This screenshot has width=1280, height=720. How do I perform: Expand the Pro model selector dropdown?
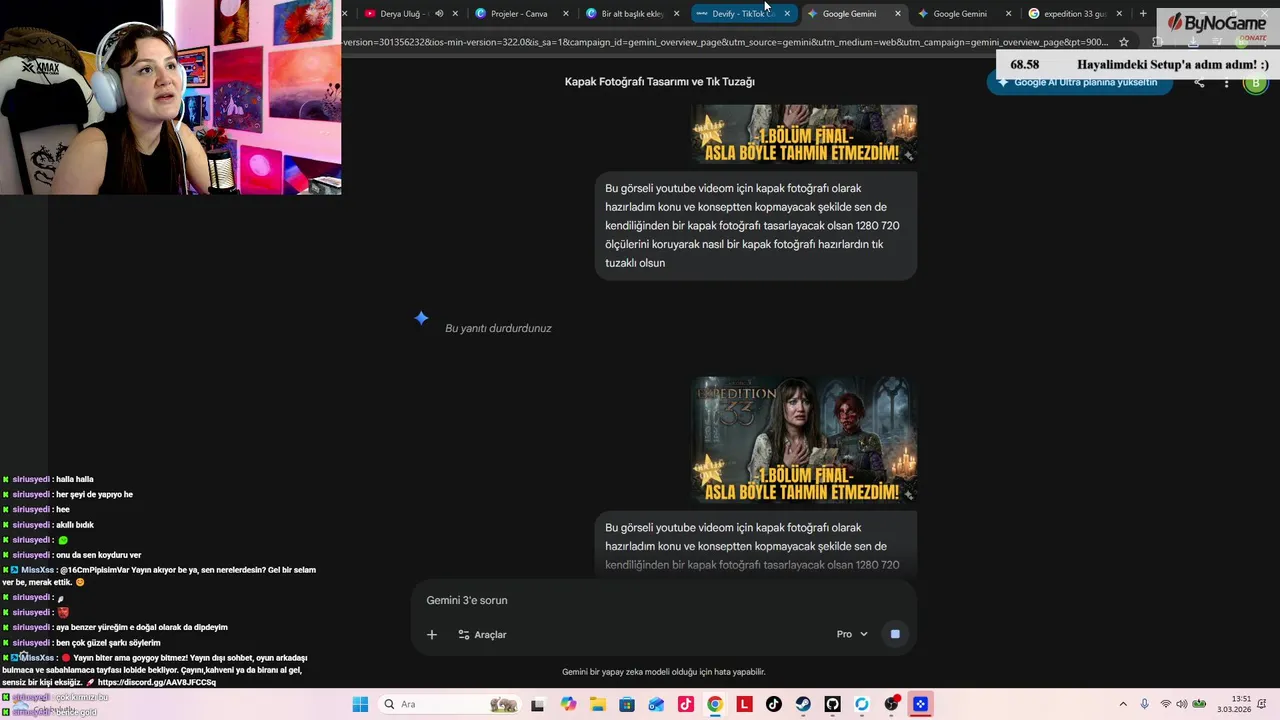coord(852,634)
